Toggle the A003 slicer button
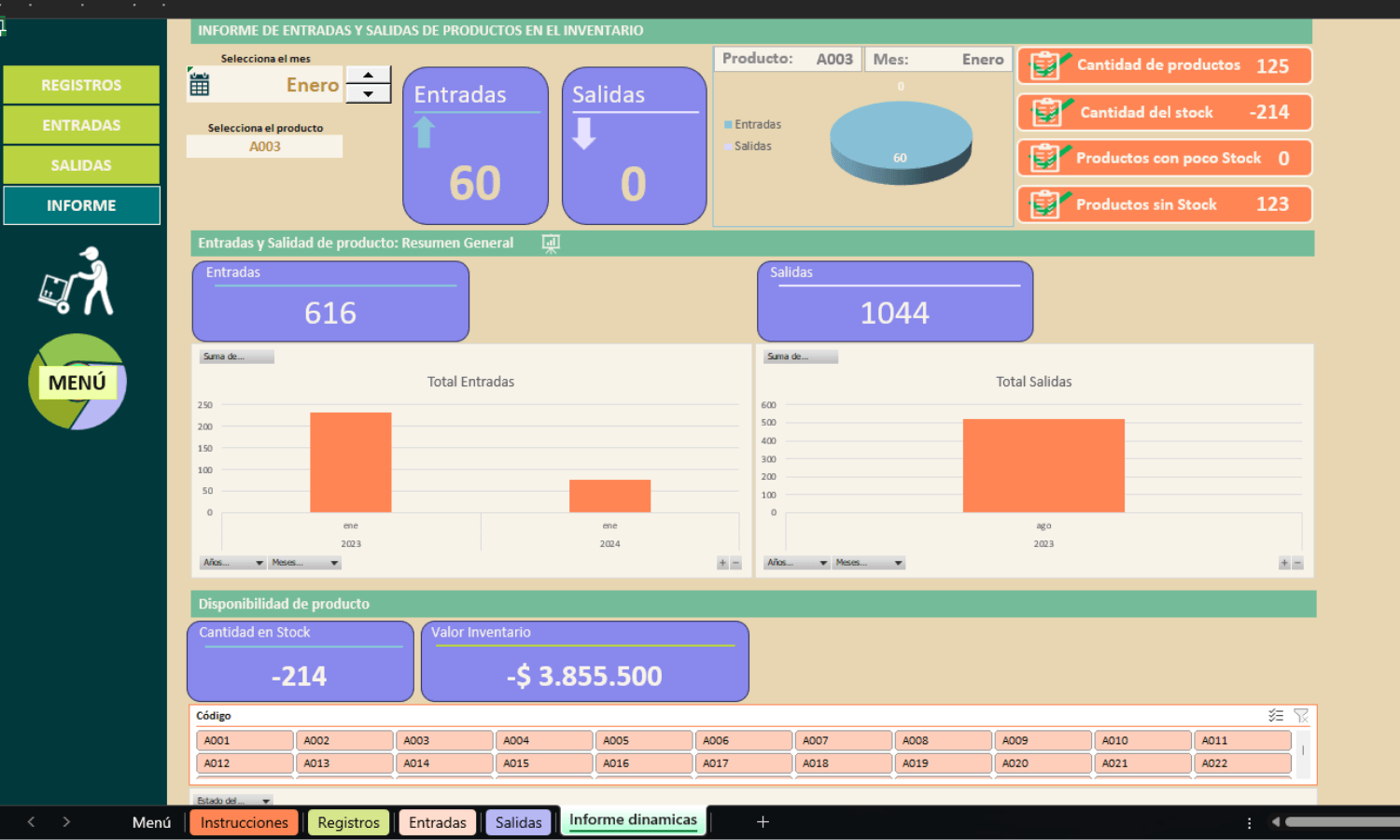The width and height of the screenshot is (1400, 840). click(x=443, y=740)
